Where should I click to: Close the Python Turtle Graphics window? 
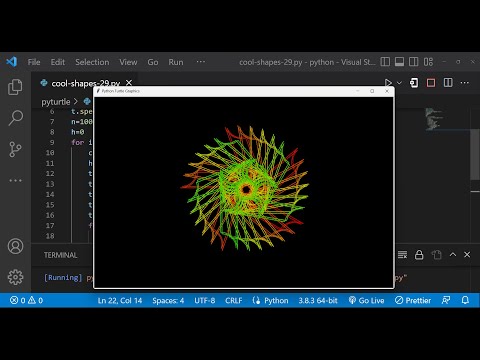click(387, 91)
